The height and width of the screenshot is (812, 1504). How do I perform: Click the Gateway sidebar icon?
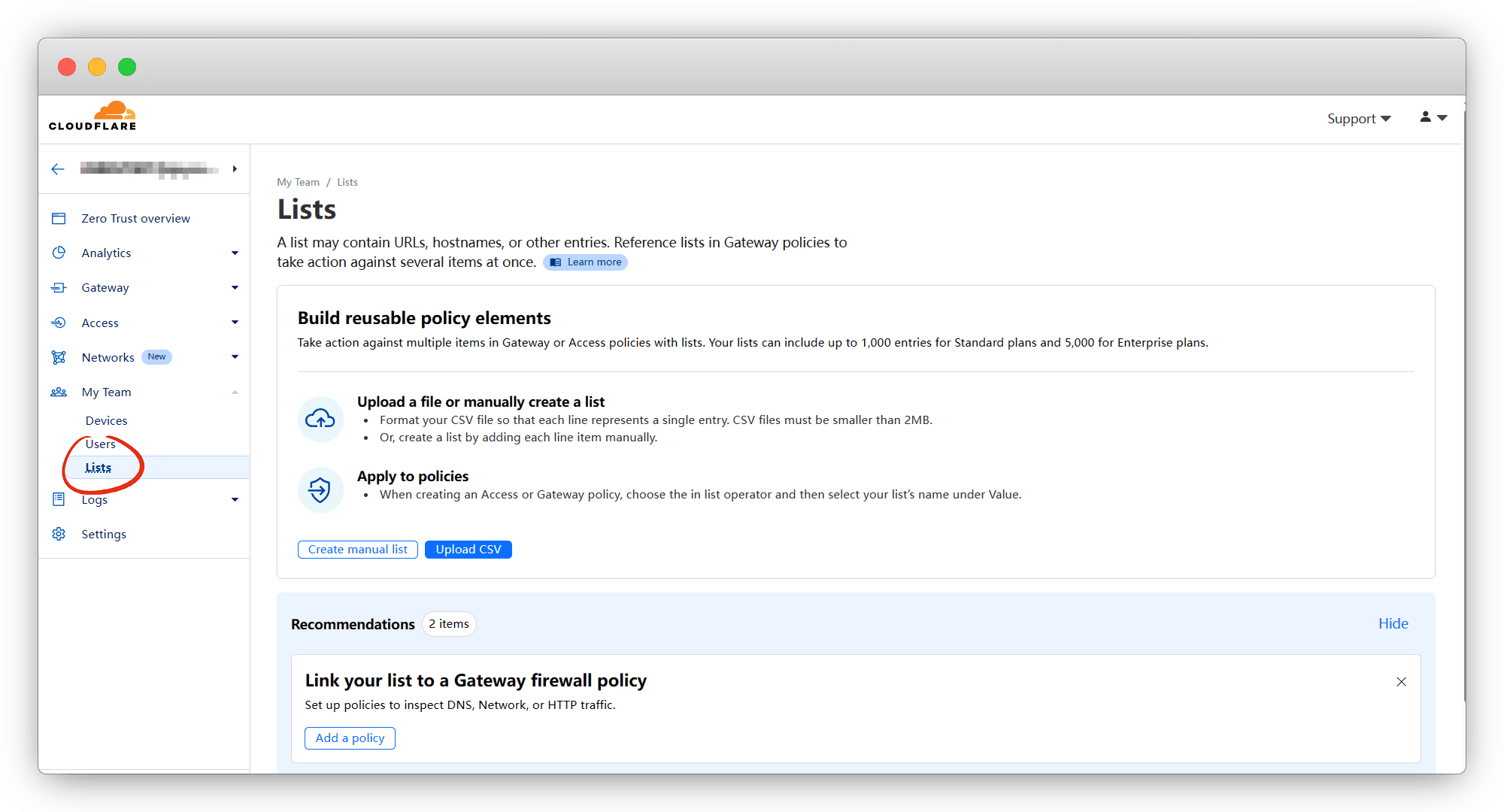(x=59, y=288)
